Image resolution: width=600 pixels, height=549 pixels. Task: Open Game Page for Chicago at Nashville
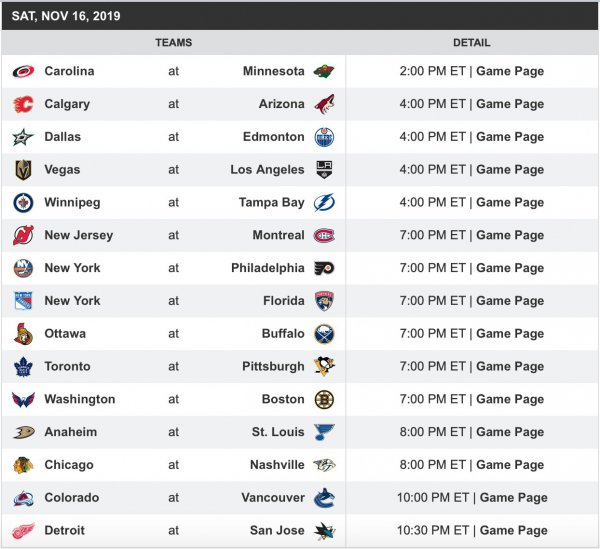click(510, 465)
